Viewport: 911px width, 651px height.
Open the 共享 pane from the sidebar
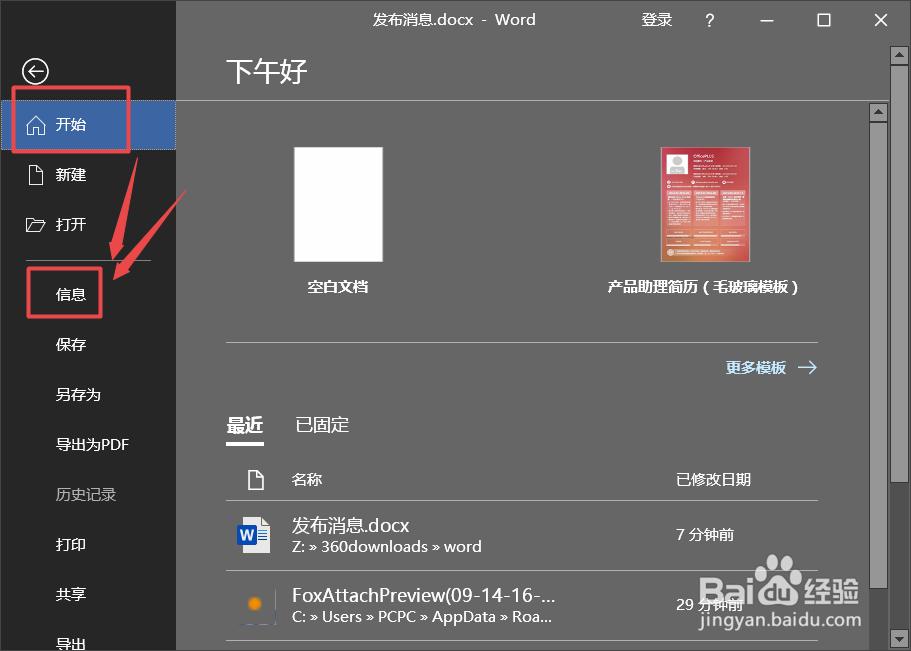point(70,594)
